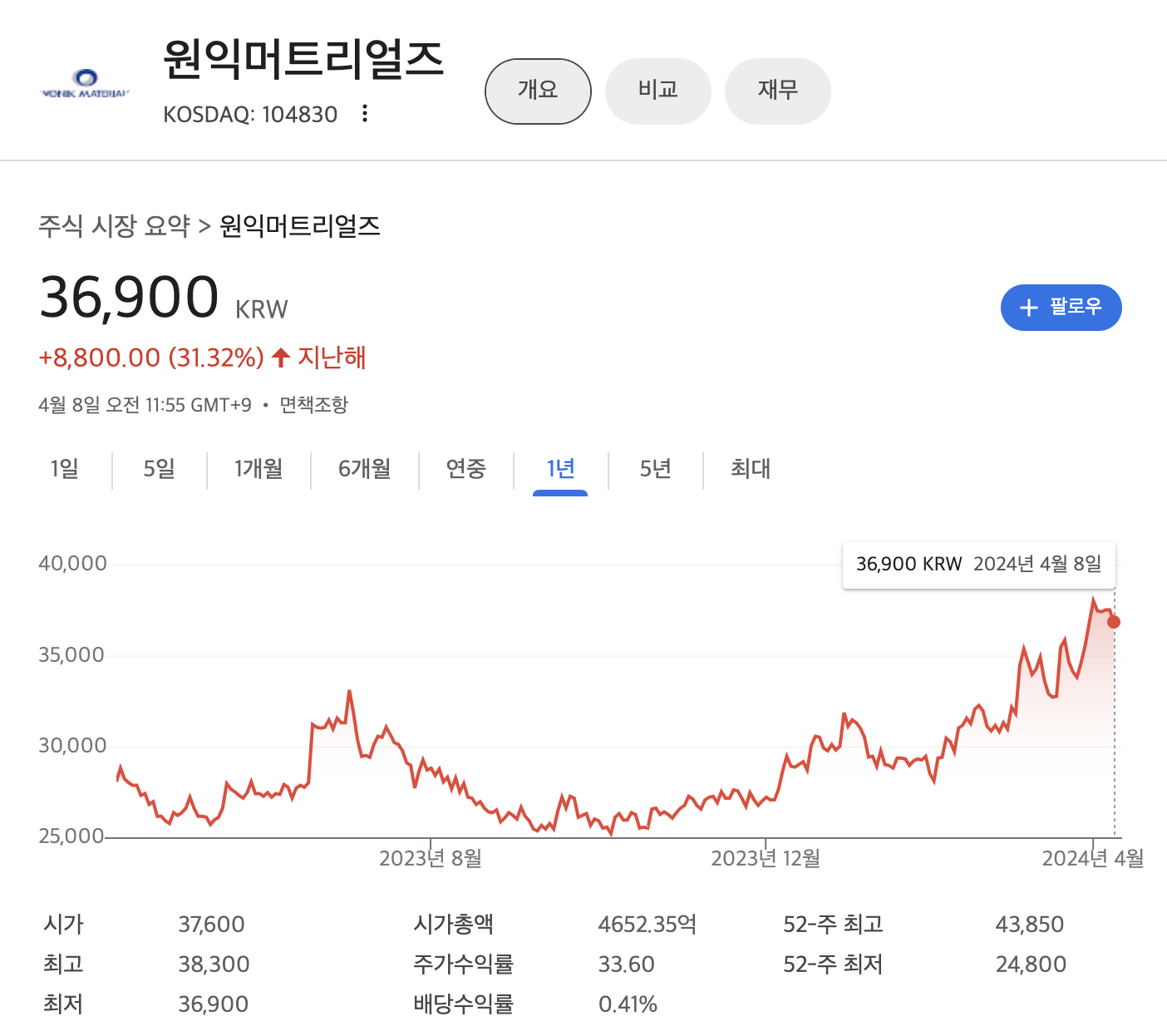Click the chart tooltip 36,900 KRW 2024년 4월 8일
This screenshot has height=1036, width=1167.
click(979, 565)
